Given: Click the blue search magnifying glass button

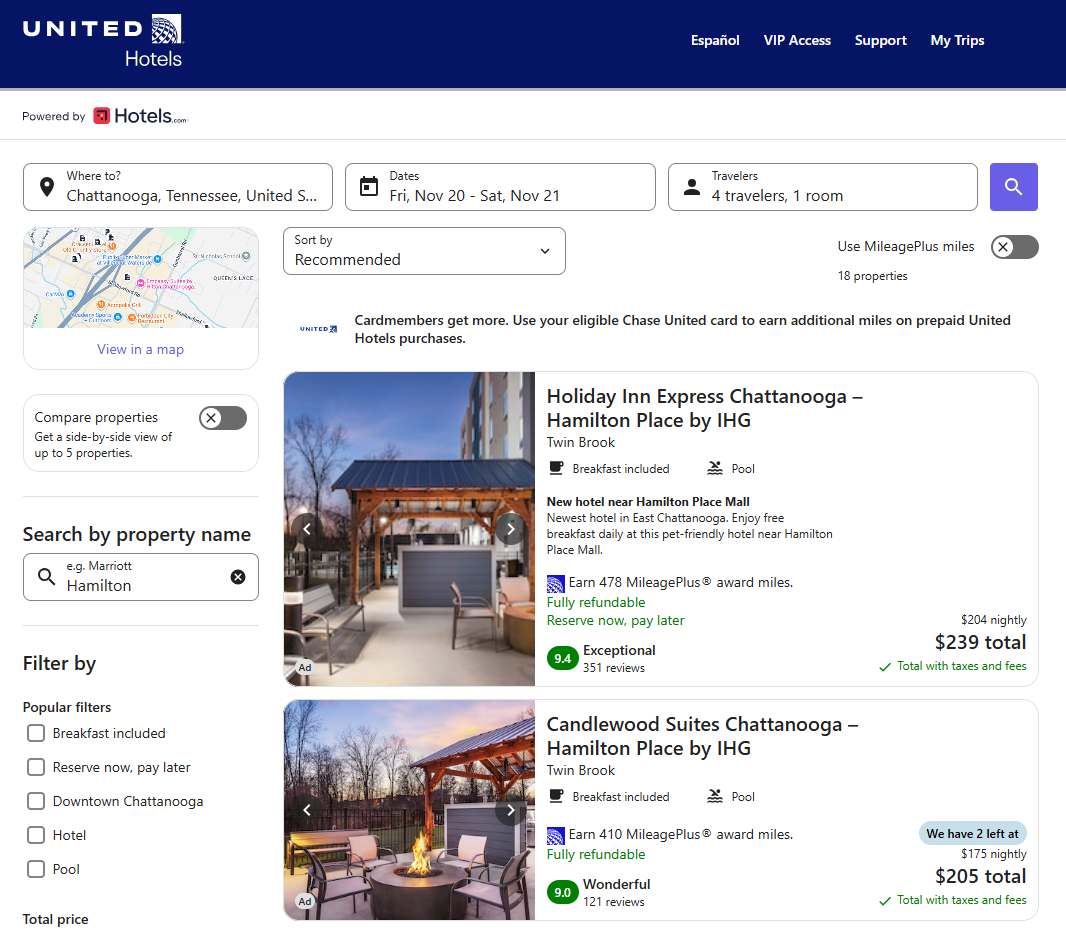Looking at the screenshot, I should point(1013,187).
